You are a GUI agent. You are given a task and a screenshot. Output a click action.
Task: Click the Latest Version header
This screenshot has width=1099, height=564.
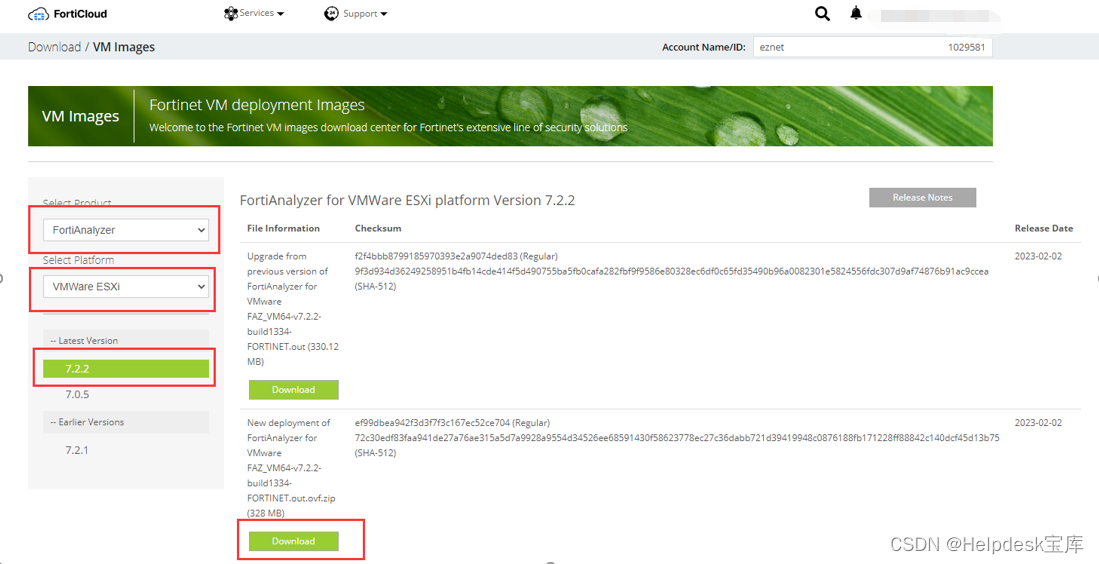point(126,341)
